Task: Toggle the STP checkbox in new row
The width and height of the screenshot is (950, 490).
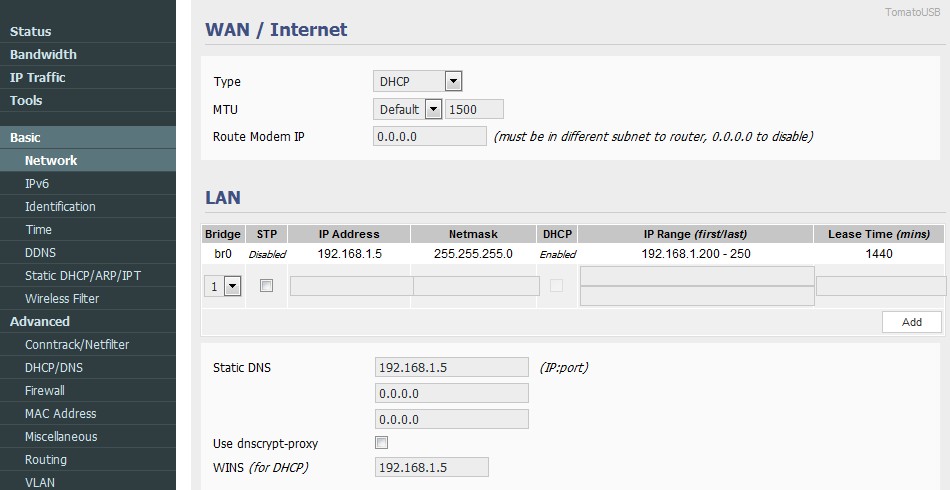Action: (x=266, y=286)
